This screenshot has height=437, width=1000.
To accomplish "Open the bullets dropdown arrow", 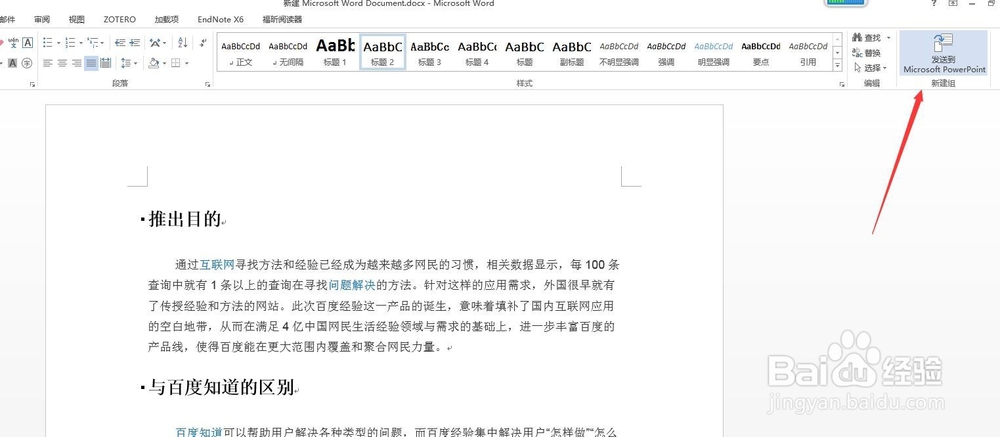I will 59,43.
